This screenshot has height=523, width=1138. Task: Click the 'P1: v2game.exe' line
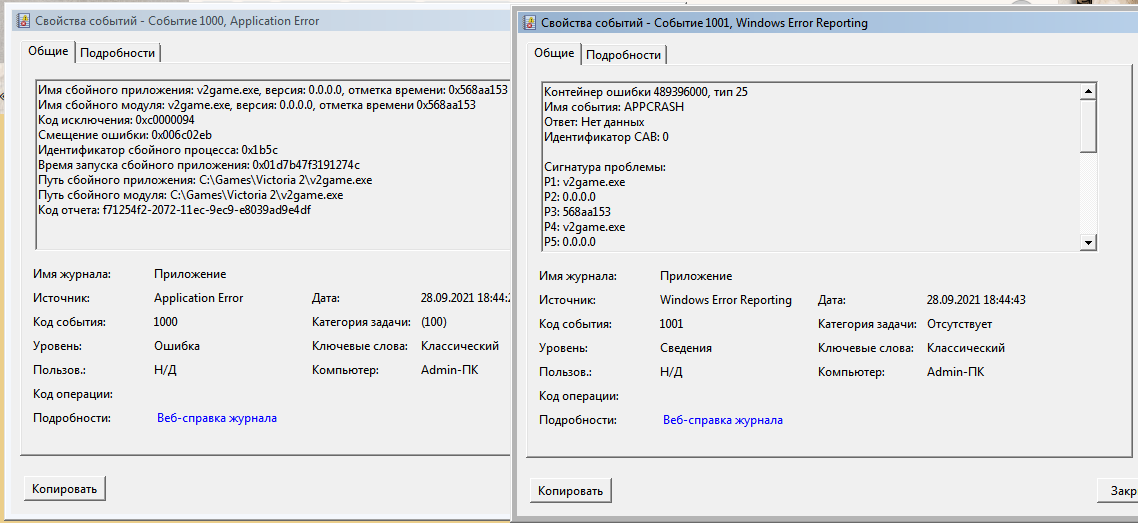(584, 182)
